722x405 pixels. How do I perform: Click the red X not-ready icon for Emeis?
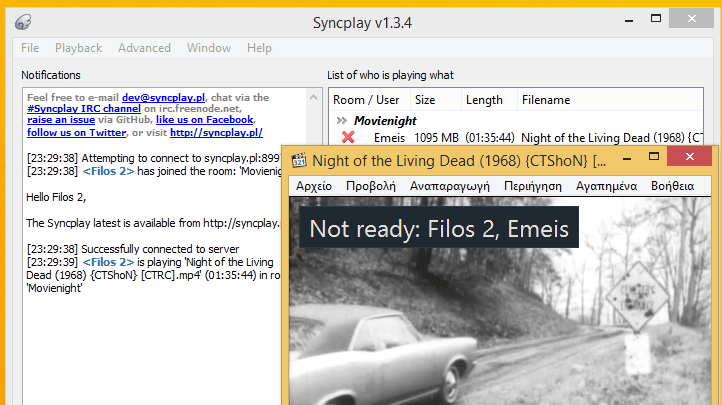pos(348,137)
